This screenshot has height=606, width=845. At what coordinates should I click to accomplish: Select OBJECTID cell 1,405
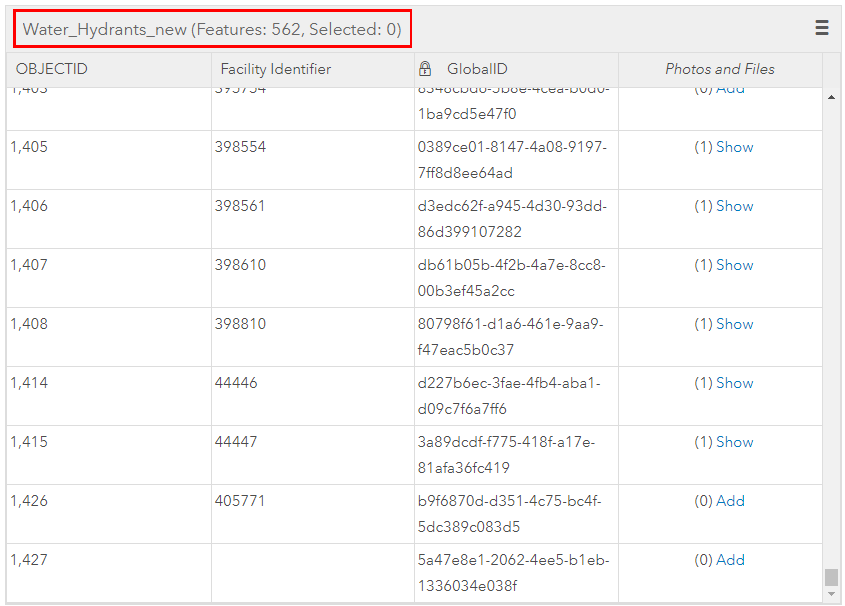(x=108, y=160)
